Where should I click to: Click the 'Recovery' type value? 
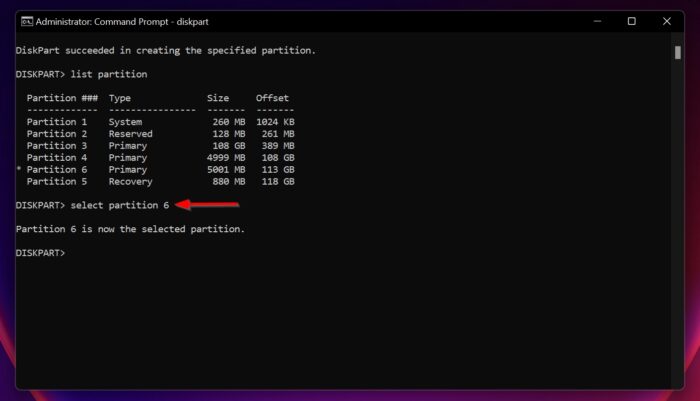pos(131,182)
